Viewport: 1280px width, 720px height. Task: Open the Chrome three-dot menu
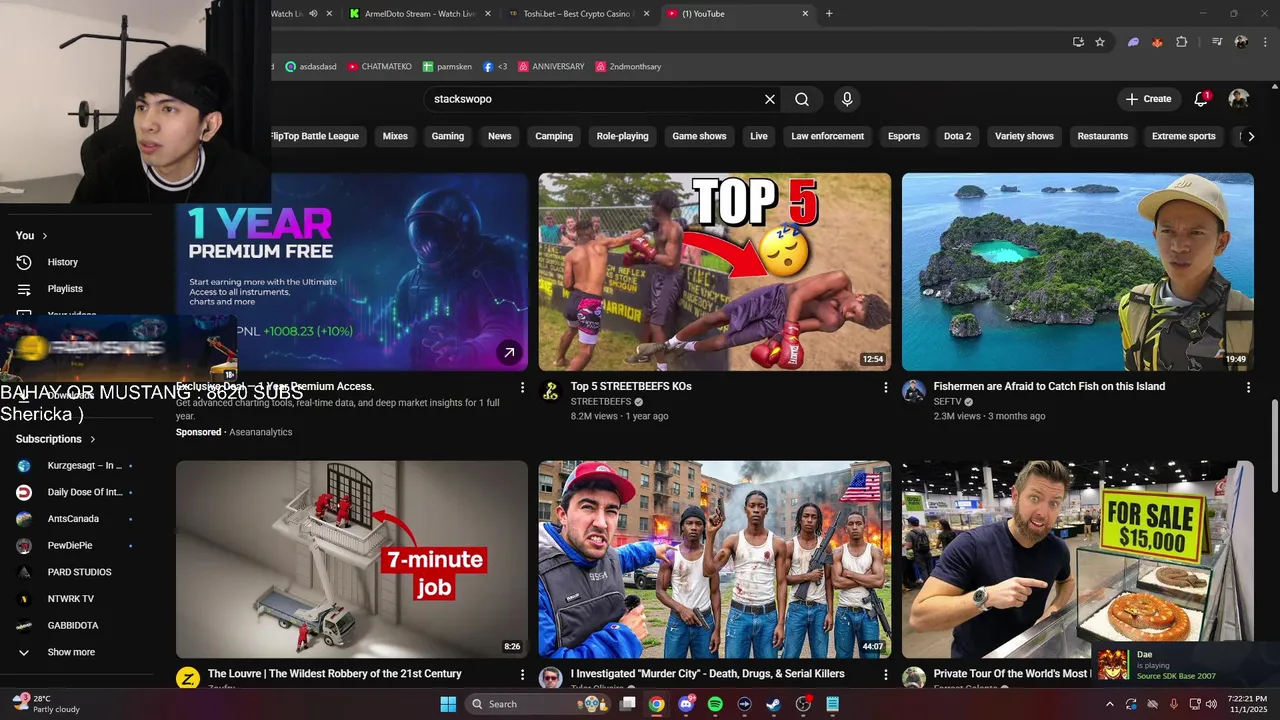[1263, 42]
